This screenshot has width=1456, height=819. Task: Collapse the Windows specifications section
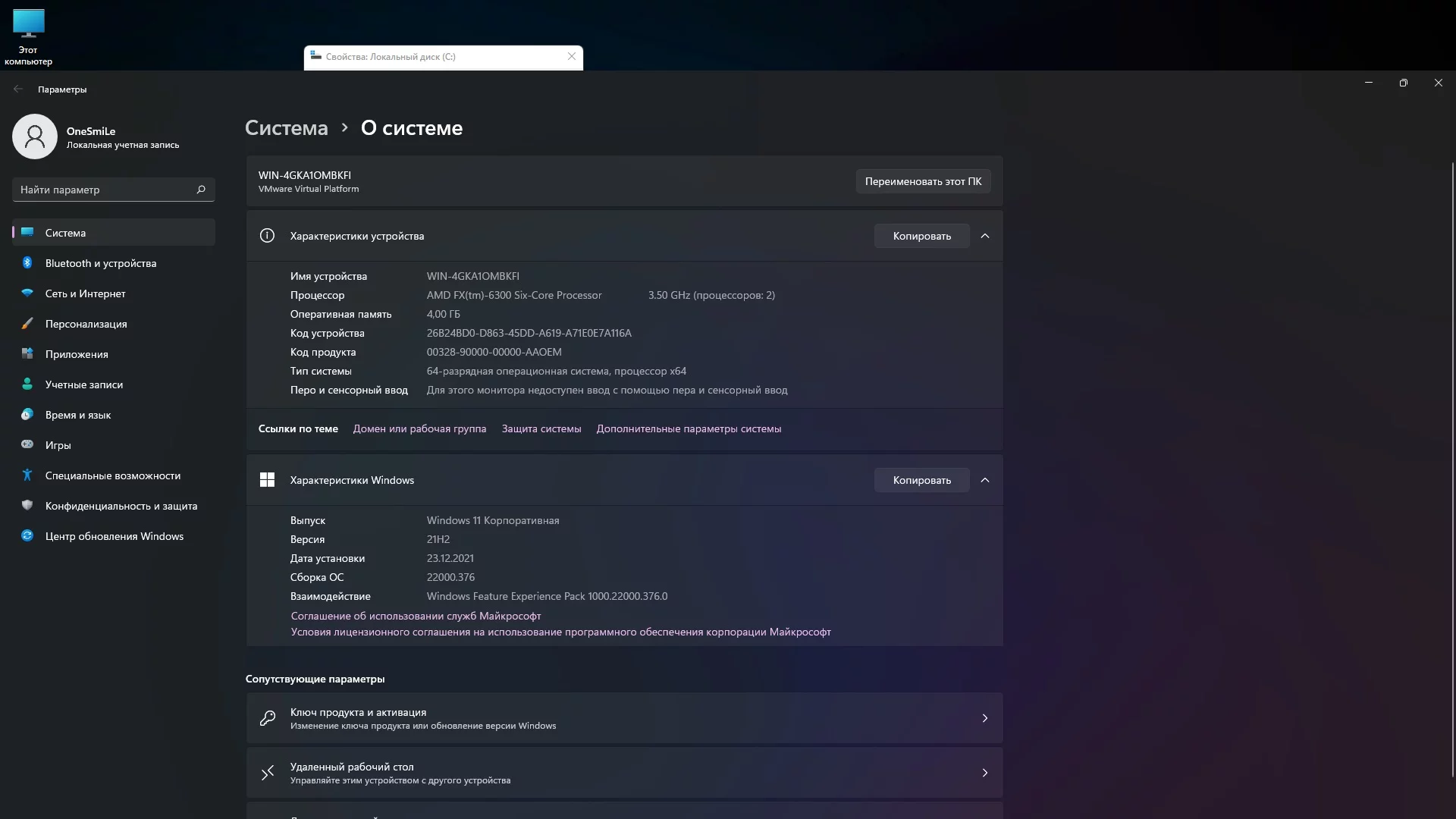coord(985,480)
